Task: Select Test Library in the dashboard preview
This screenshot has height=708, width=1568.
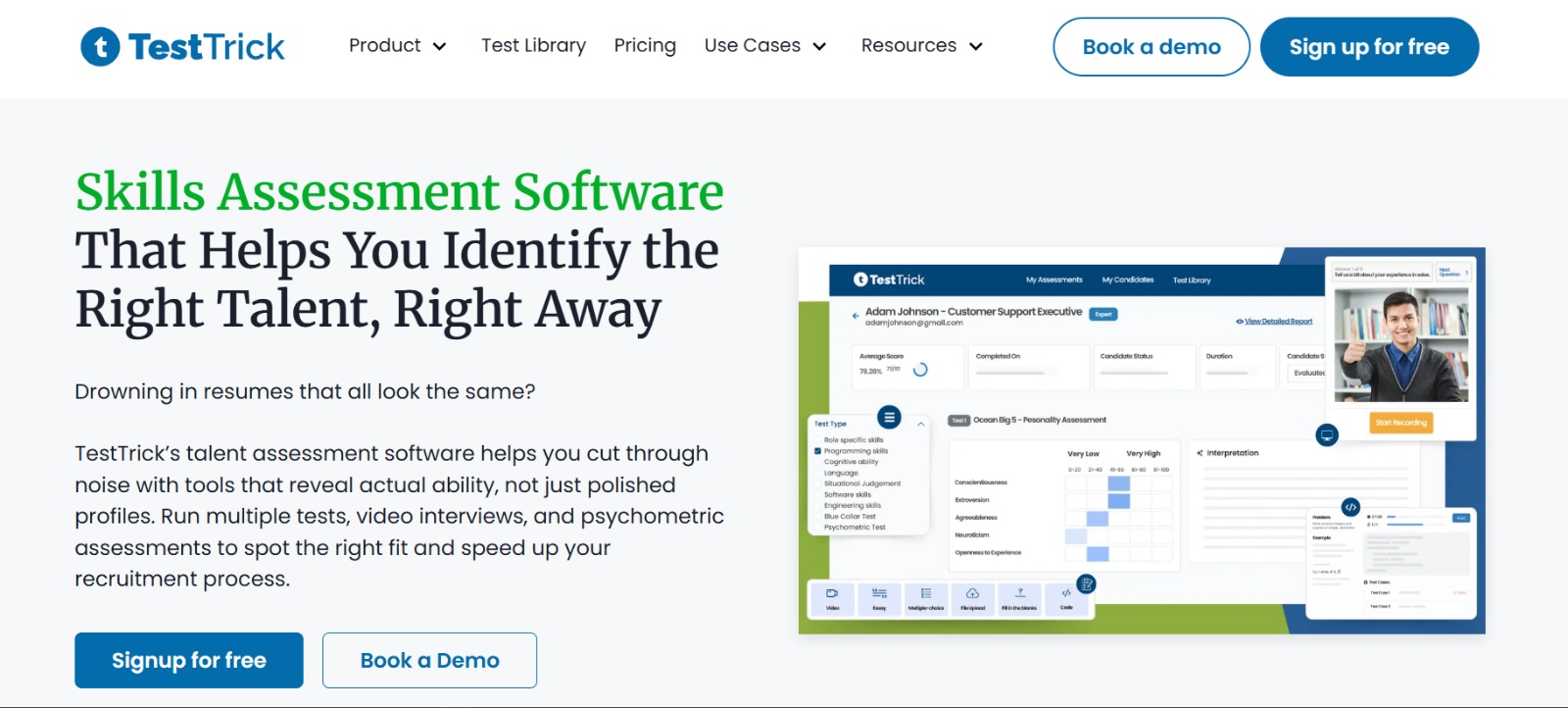Action: (1192, 280)
